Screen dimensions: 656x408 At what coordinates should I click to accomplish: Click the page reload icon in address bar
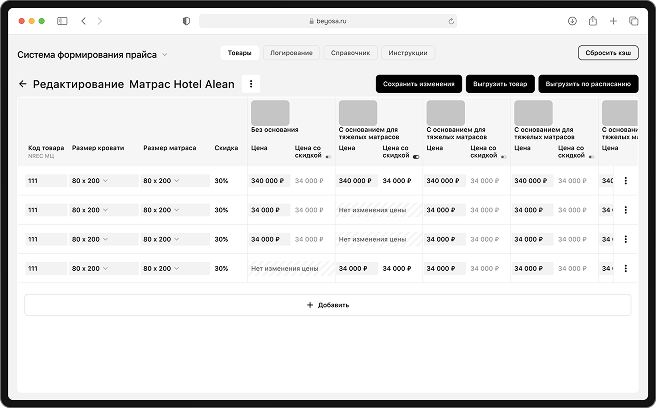click(452, 21)
